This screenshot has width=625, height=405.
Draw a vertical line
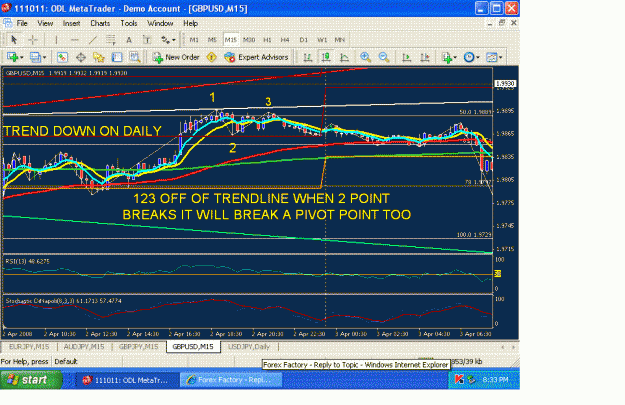[56, 40]
